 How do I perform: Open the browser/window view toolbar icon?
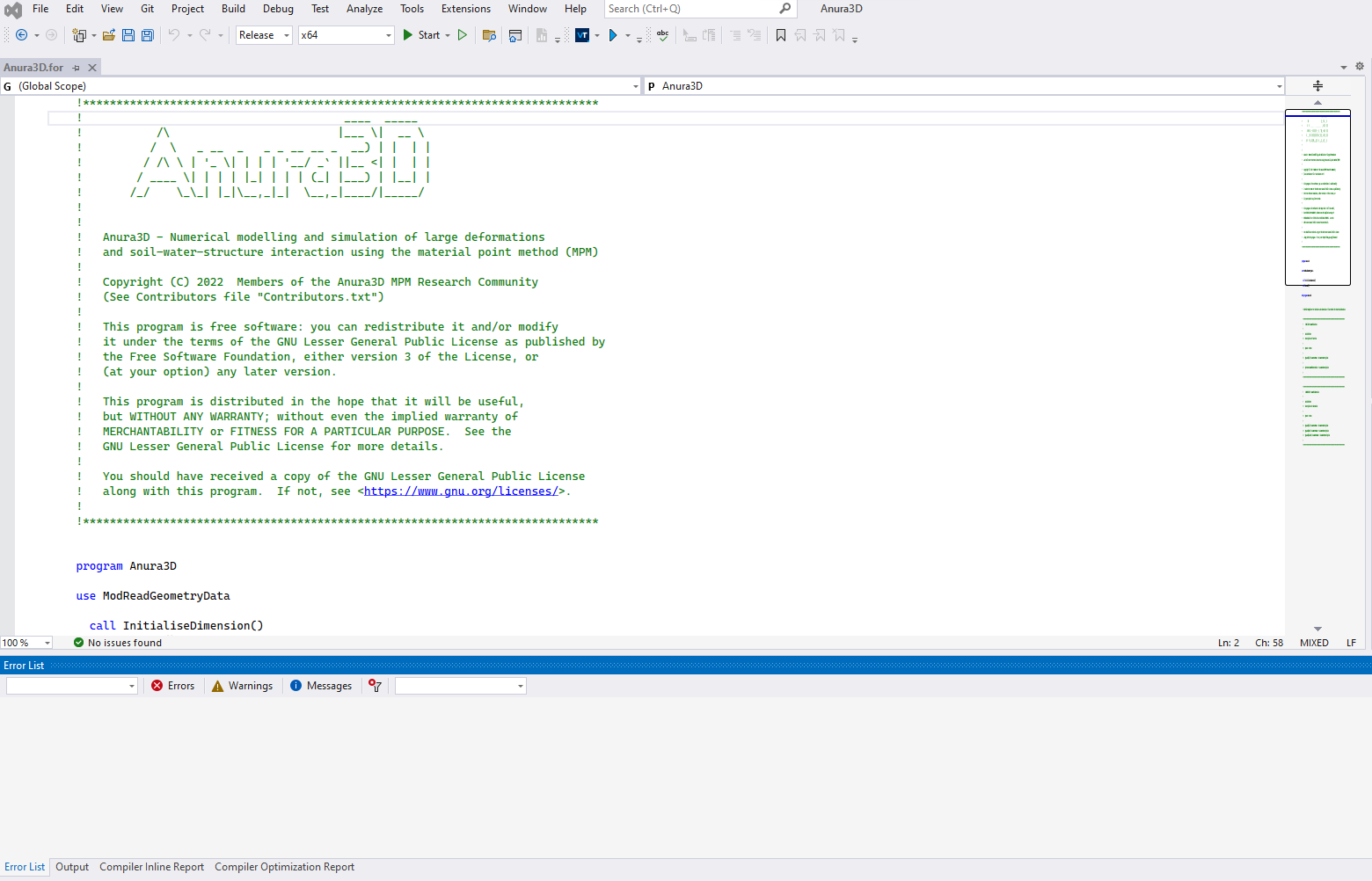(515, 35)
